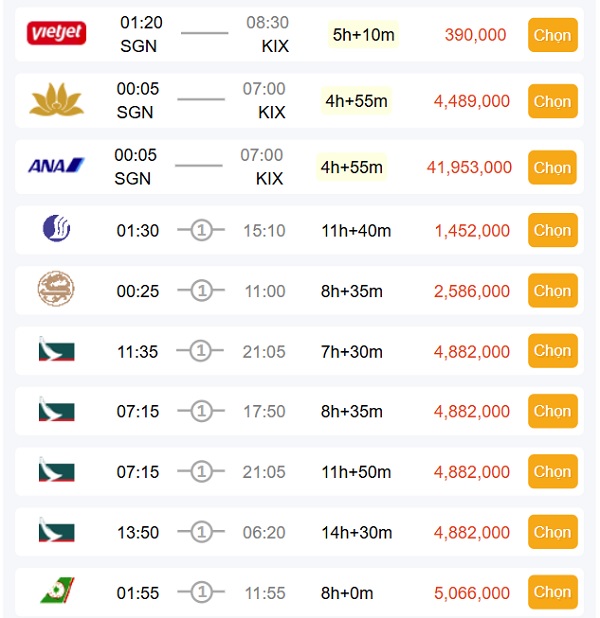Click the one-stop indicator on 01:30 flight
600x618 pixels.
[201, 231]
